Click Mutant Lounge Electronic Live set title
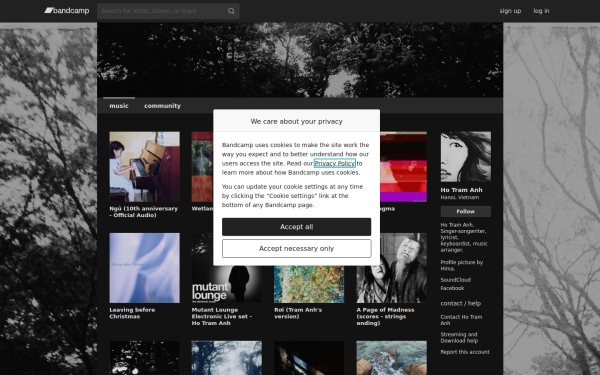Viewport: 600px width, 375px height. pyautogui.click(x=222, y=316)
